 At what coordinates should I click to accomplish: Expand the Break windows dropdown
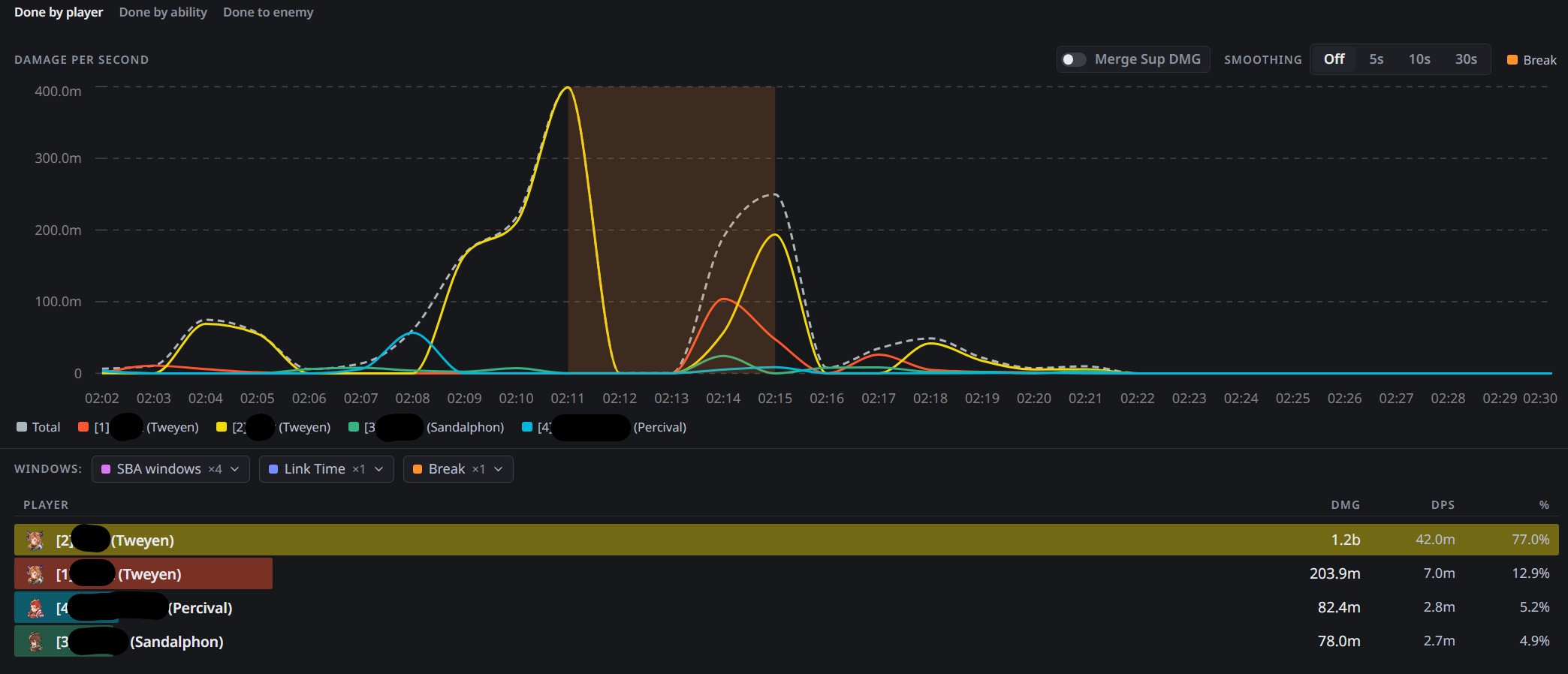(458, 469)
